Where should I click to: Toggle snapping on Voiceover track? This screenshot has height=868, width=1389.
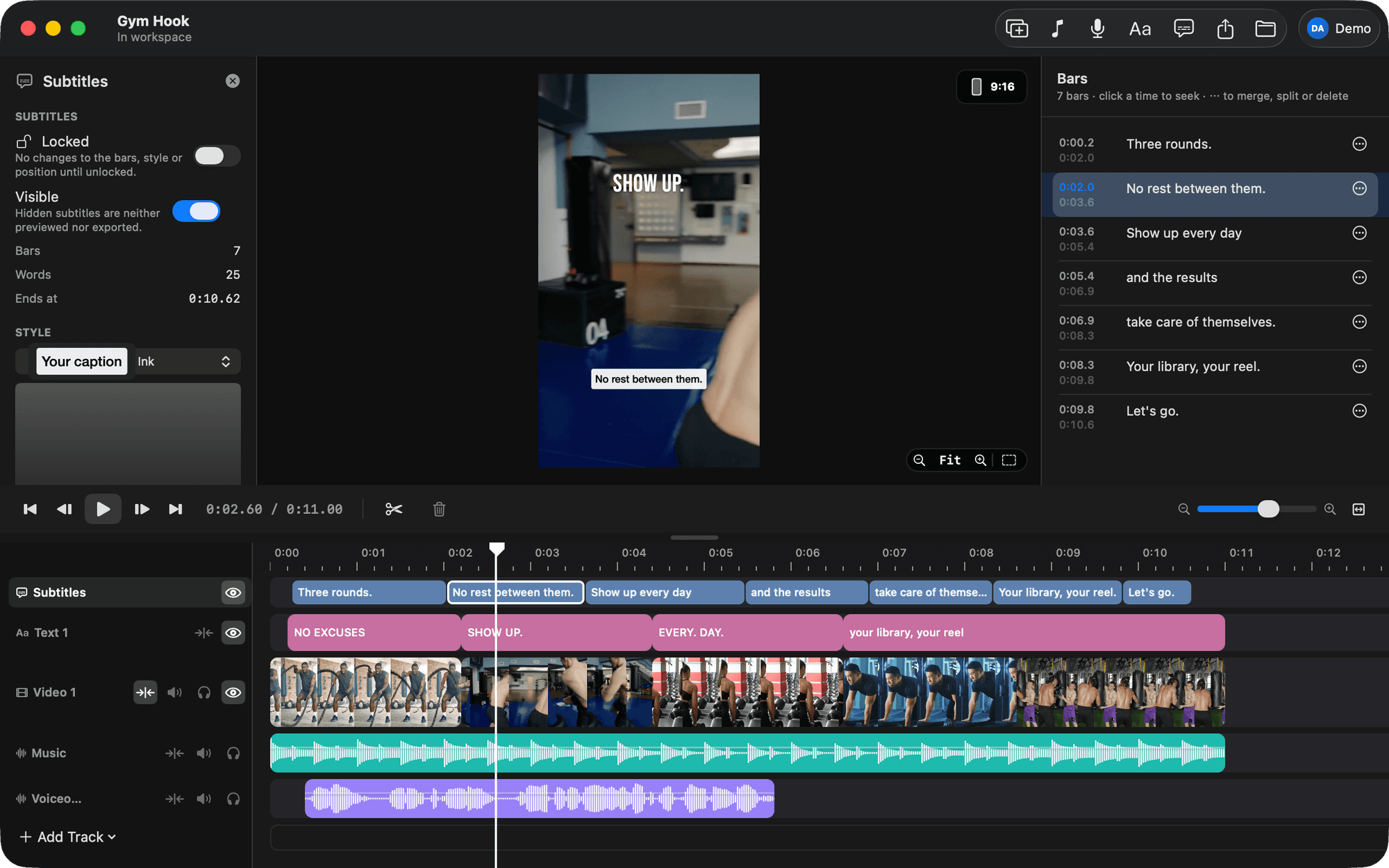[x=174, y=799]
